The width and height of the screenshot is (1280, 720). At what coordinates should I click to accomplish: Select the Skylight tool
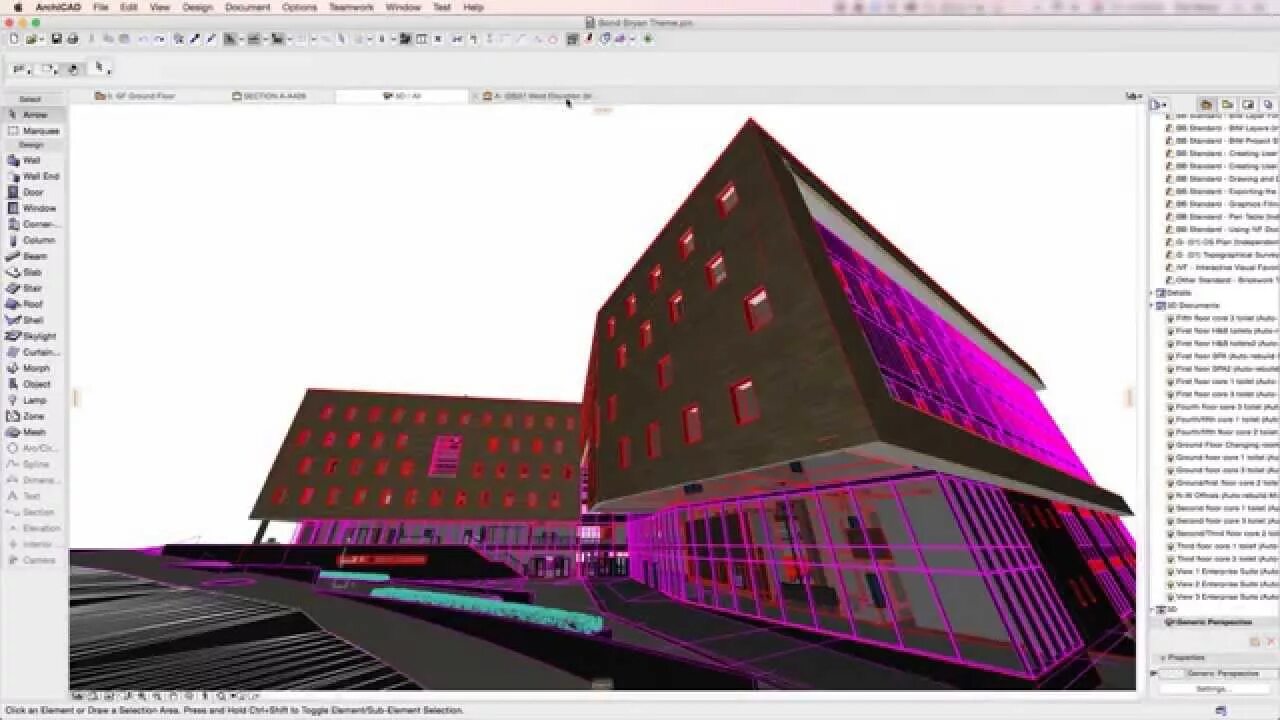point(33,336)
